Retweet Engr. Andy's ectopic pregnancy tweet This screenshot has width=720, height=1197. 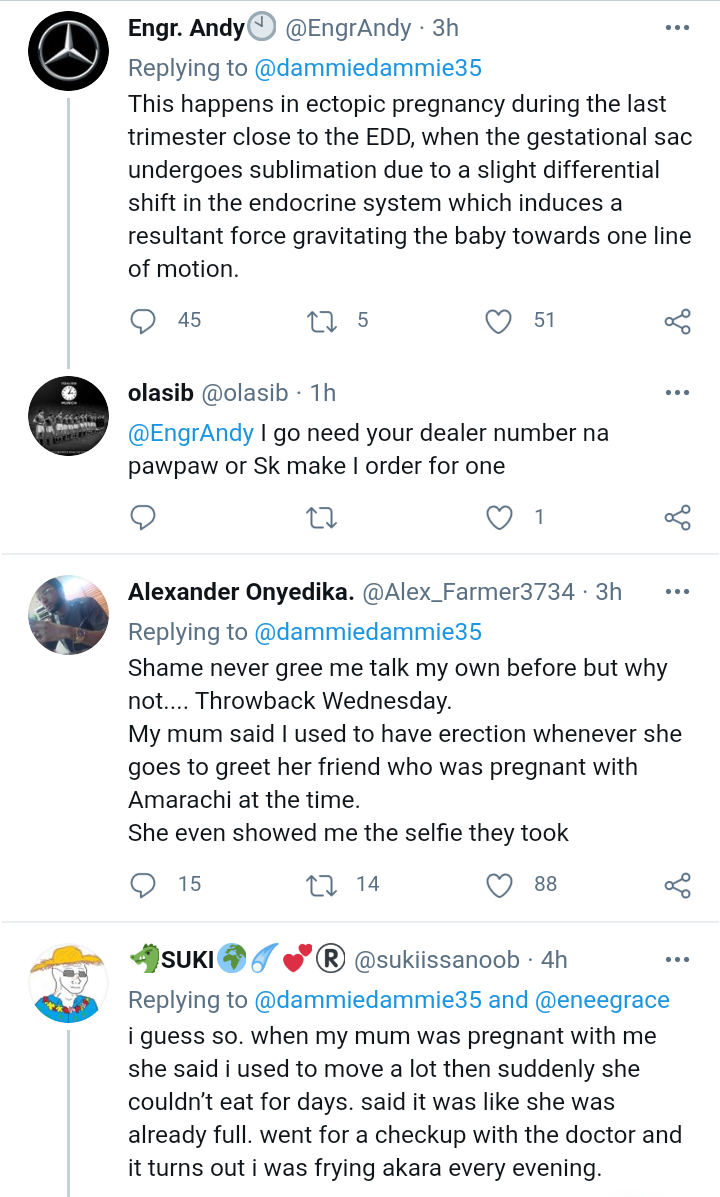click(322, 320)
